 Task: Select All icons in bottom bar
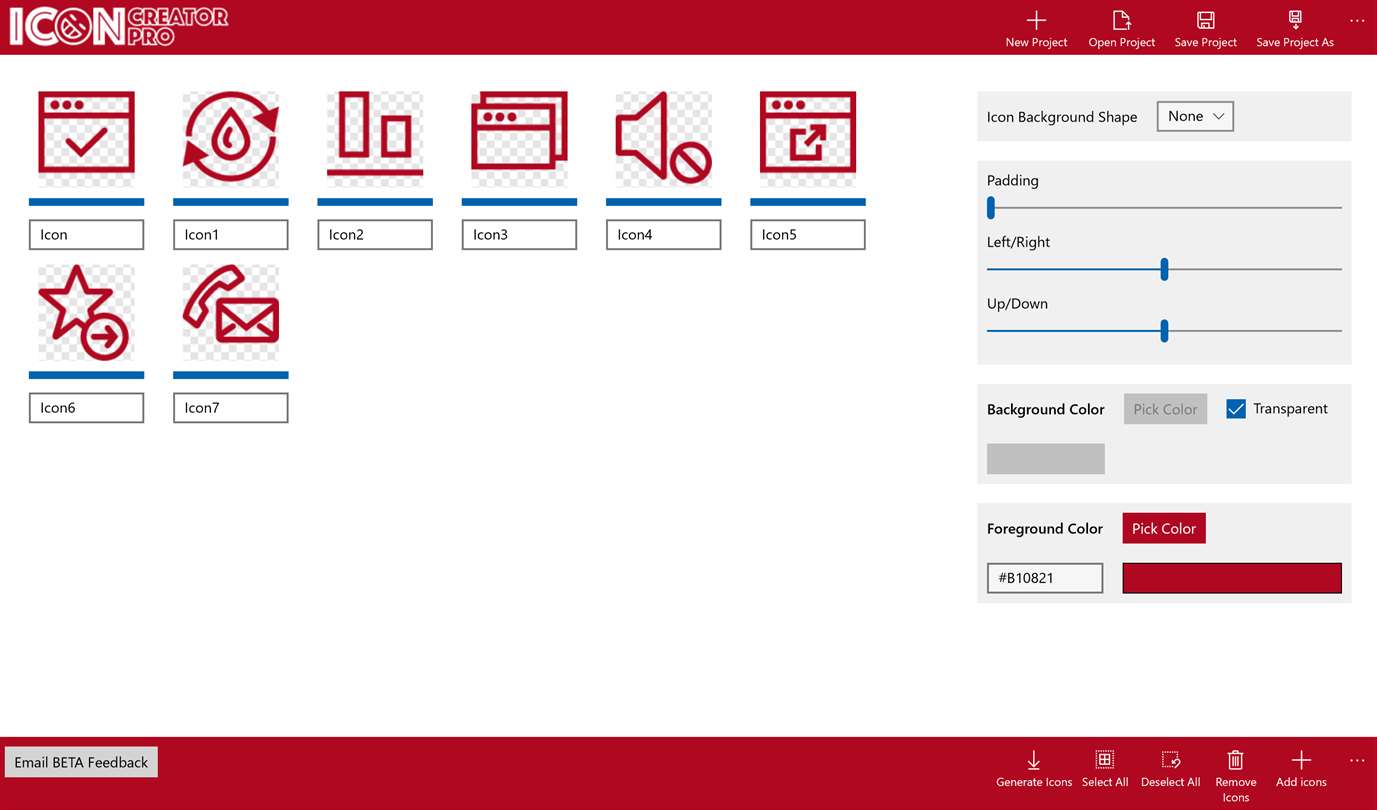1105,769
